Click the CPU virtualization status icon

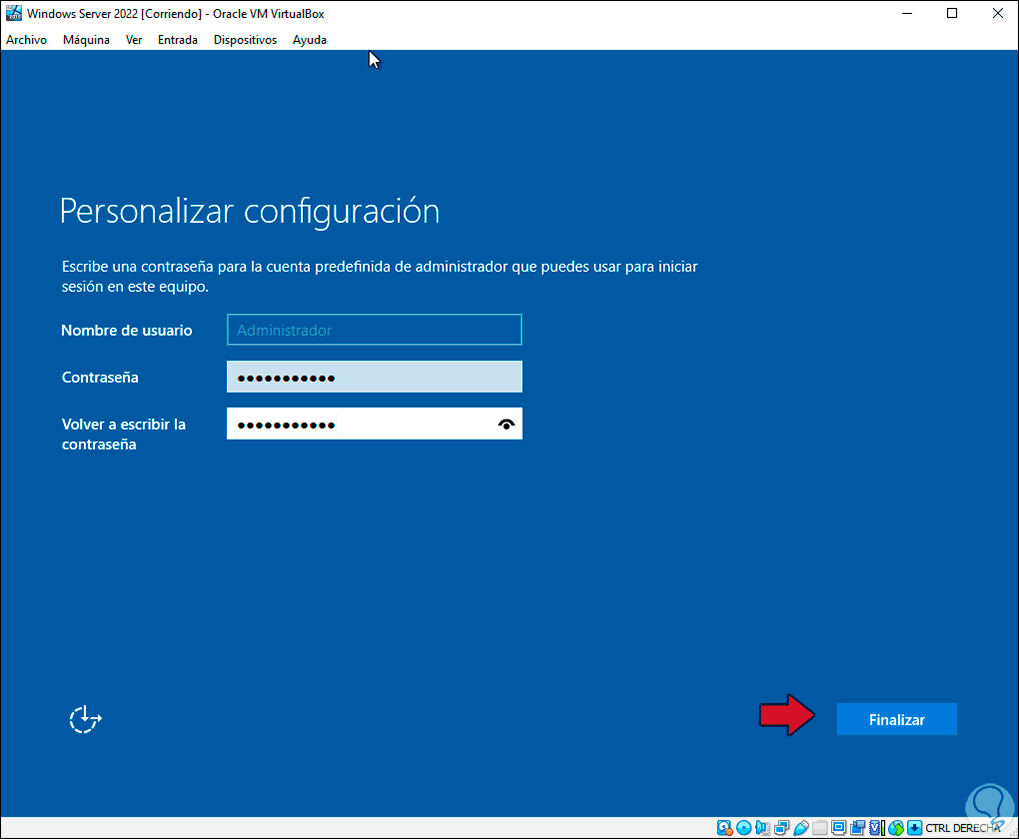point(877,828)
